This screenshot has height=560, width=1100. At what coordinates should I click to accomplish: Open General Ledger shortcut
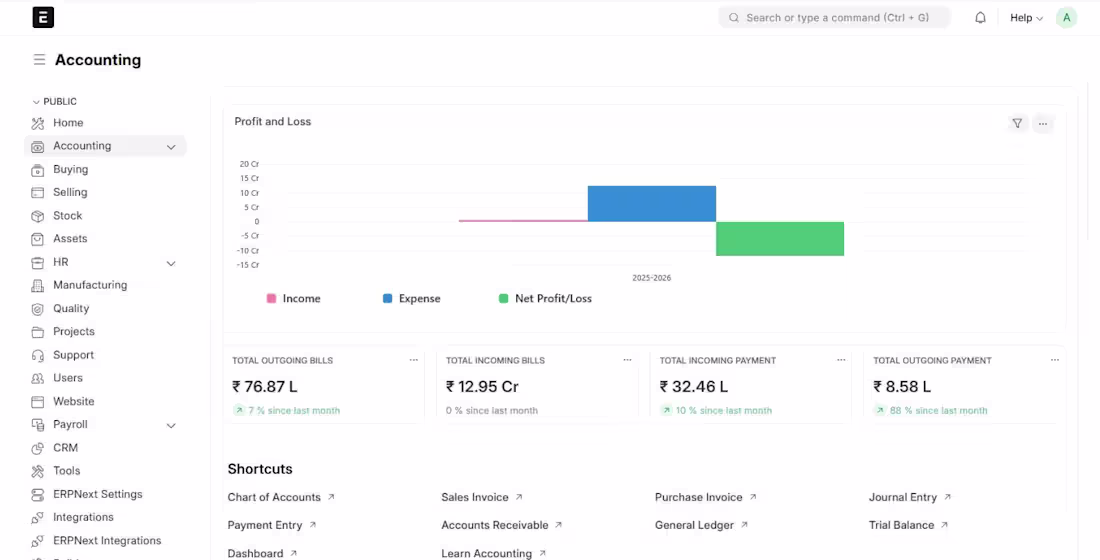[702, 525]
